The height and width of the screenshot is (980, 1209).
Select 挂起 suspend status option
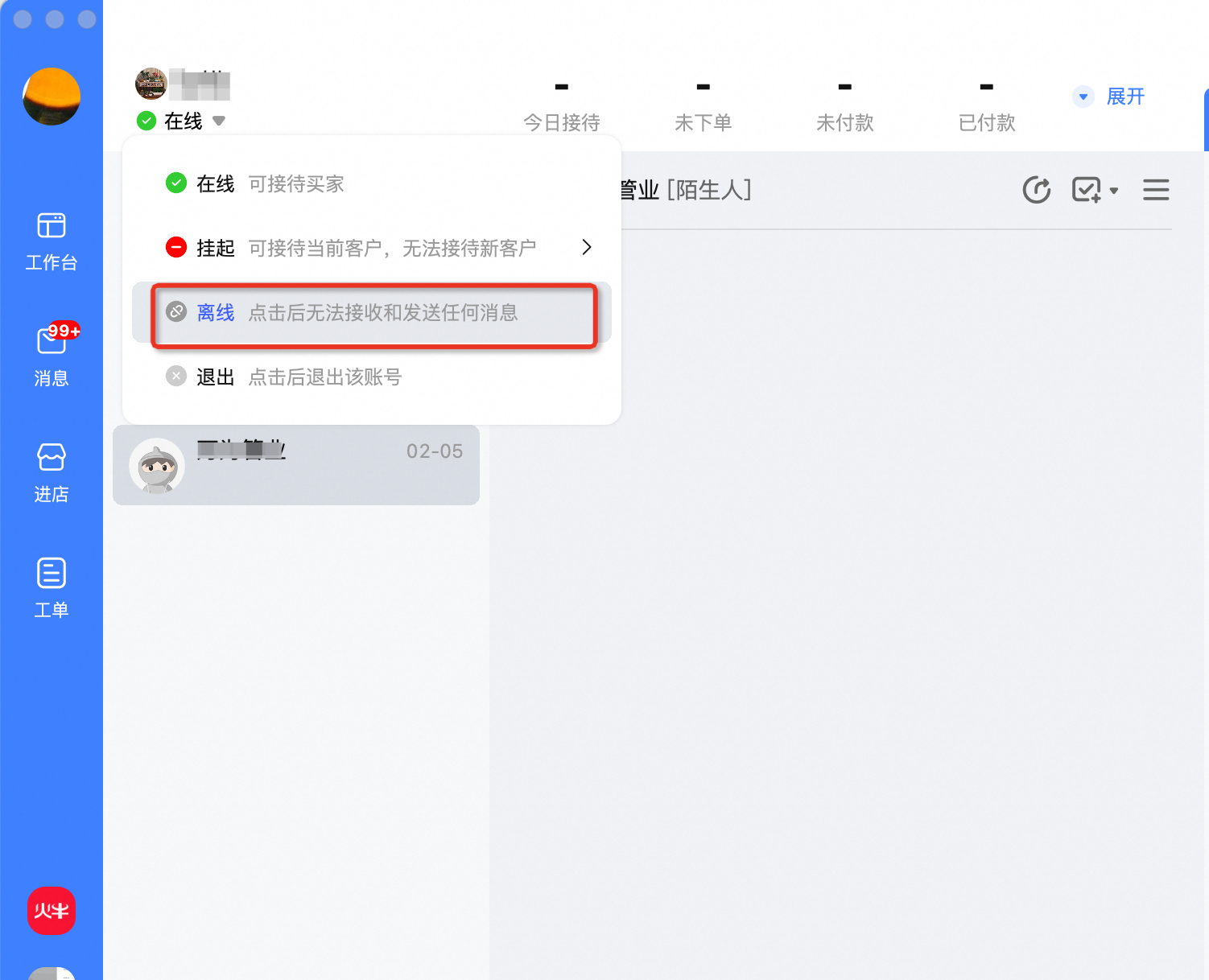pos(372,248)
